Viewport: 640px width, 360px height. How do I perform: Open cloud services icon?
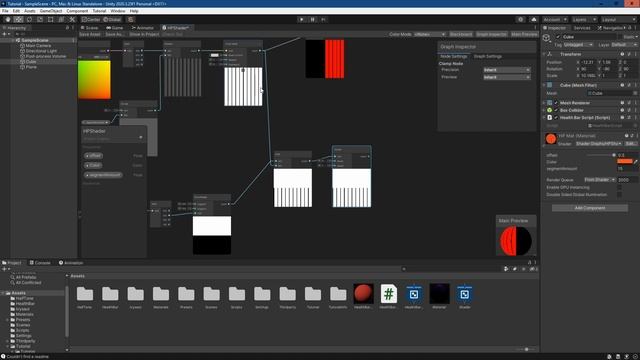click(x=533, y=19)
